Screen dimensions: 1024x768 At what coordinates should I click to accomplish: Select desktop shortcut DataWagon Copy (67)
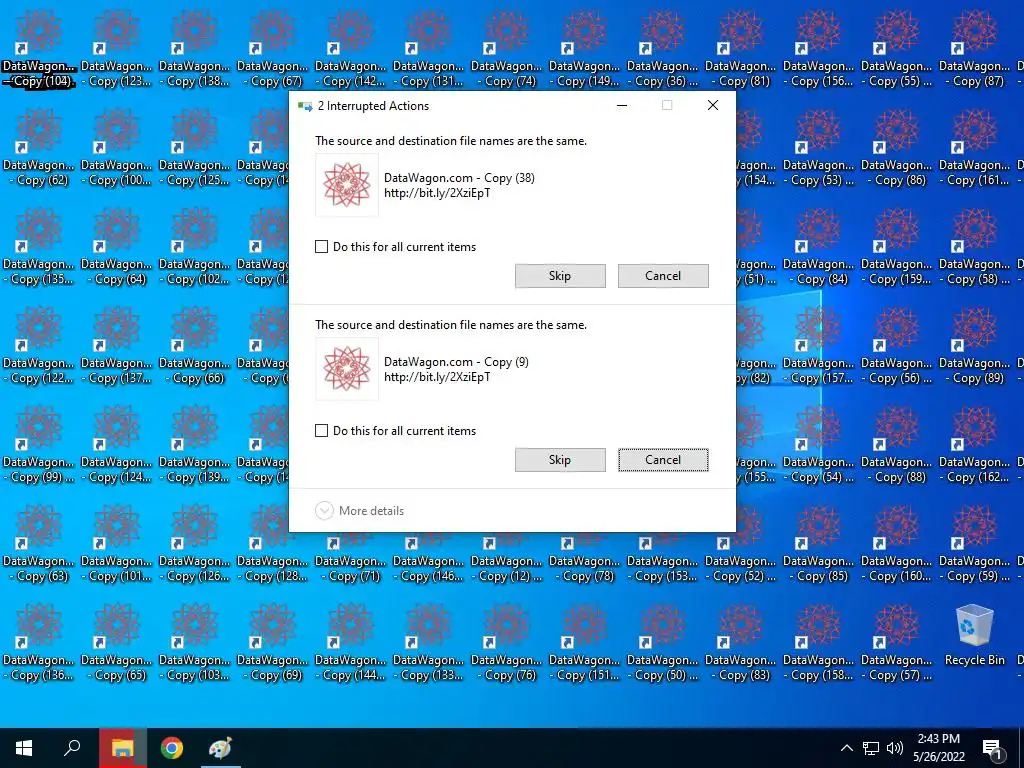(272, 47)
